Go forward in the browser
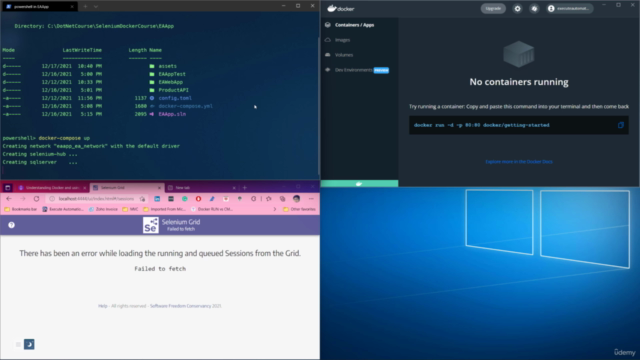This screenshot has height=360, width=640. click(x=22, y=199)
